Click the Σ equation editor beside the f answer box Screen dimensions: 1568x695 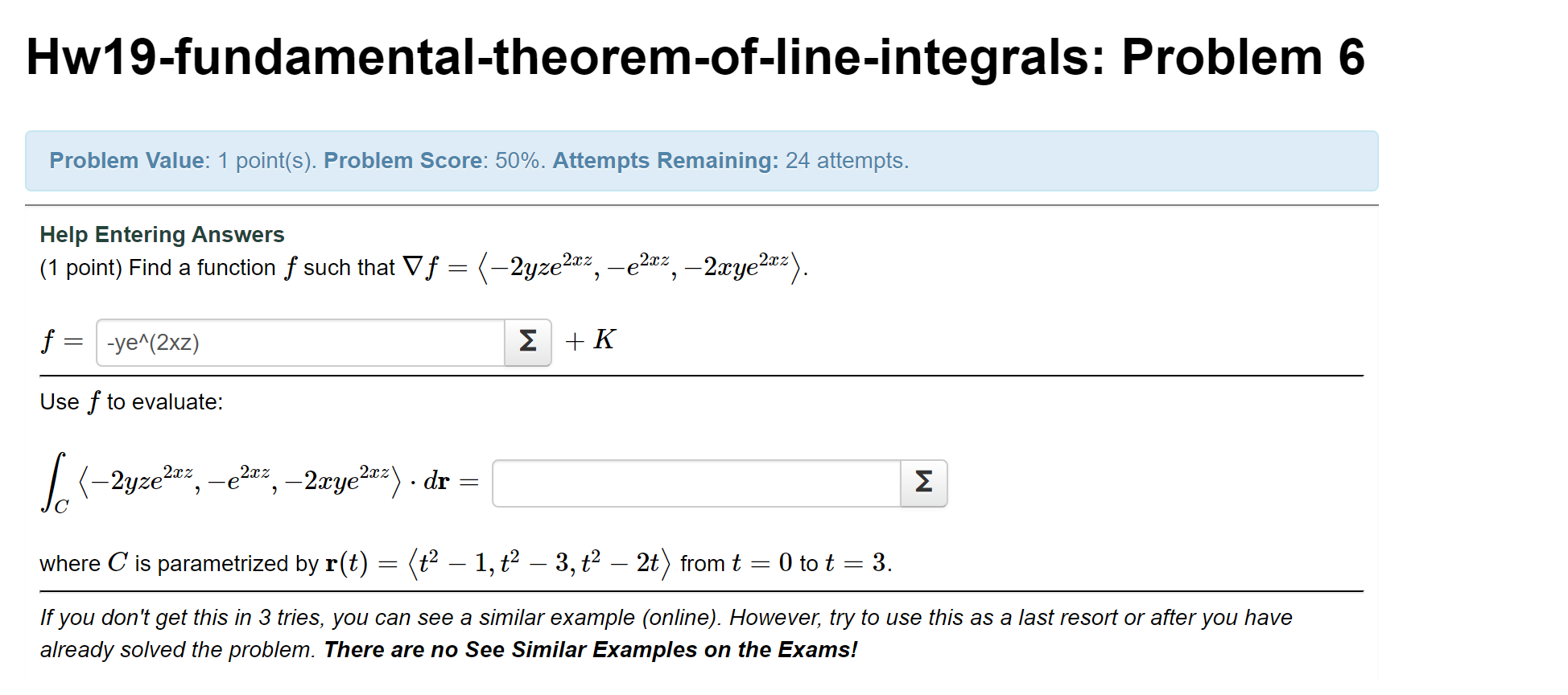coord(527,342)
